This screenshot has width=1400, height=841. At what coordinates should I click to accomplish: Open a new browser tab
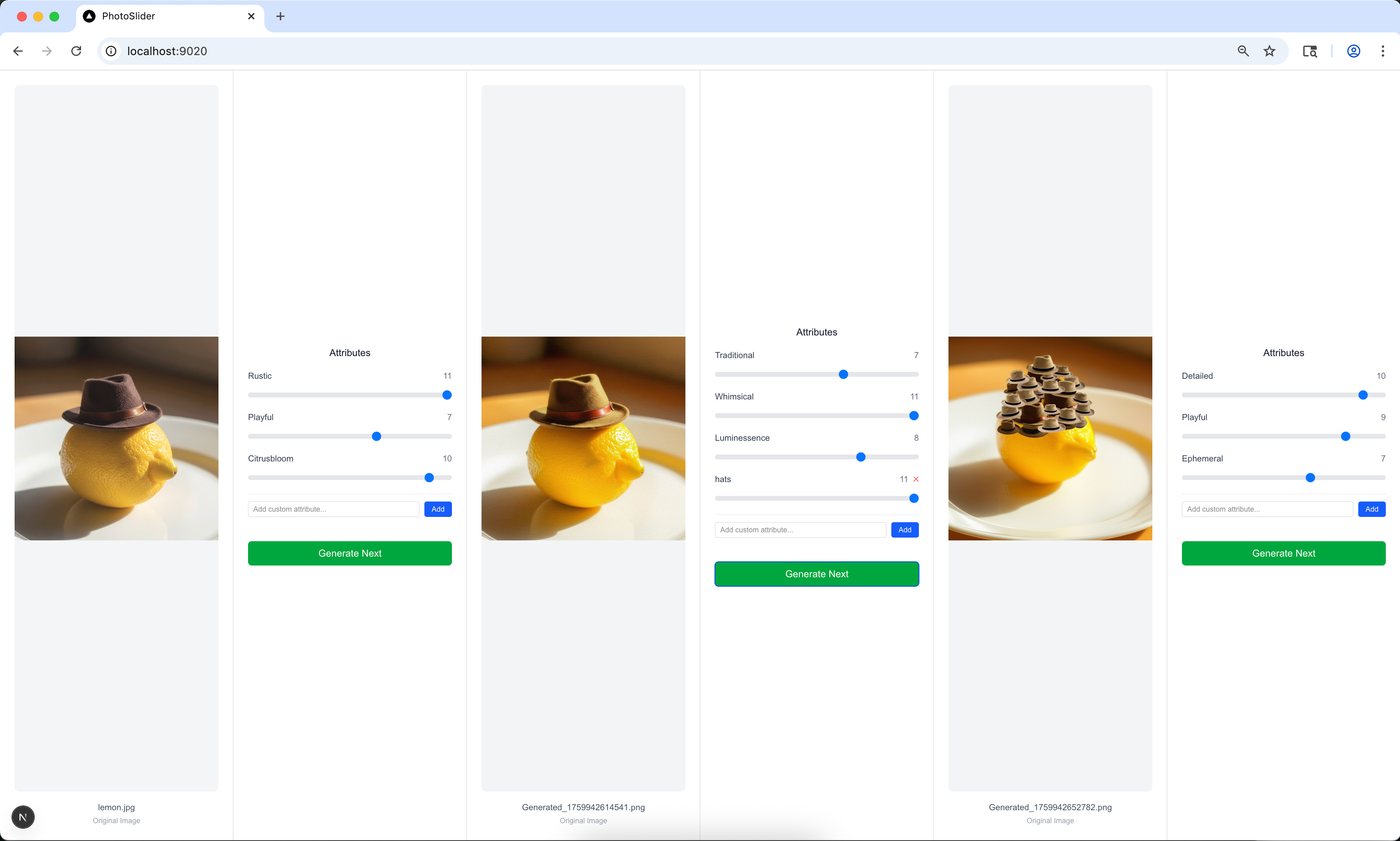[x=280, y=17]
